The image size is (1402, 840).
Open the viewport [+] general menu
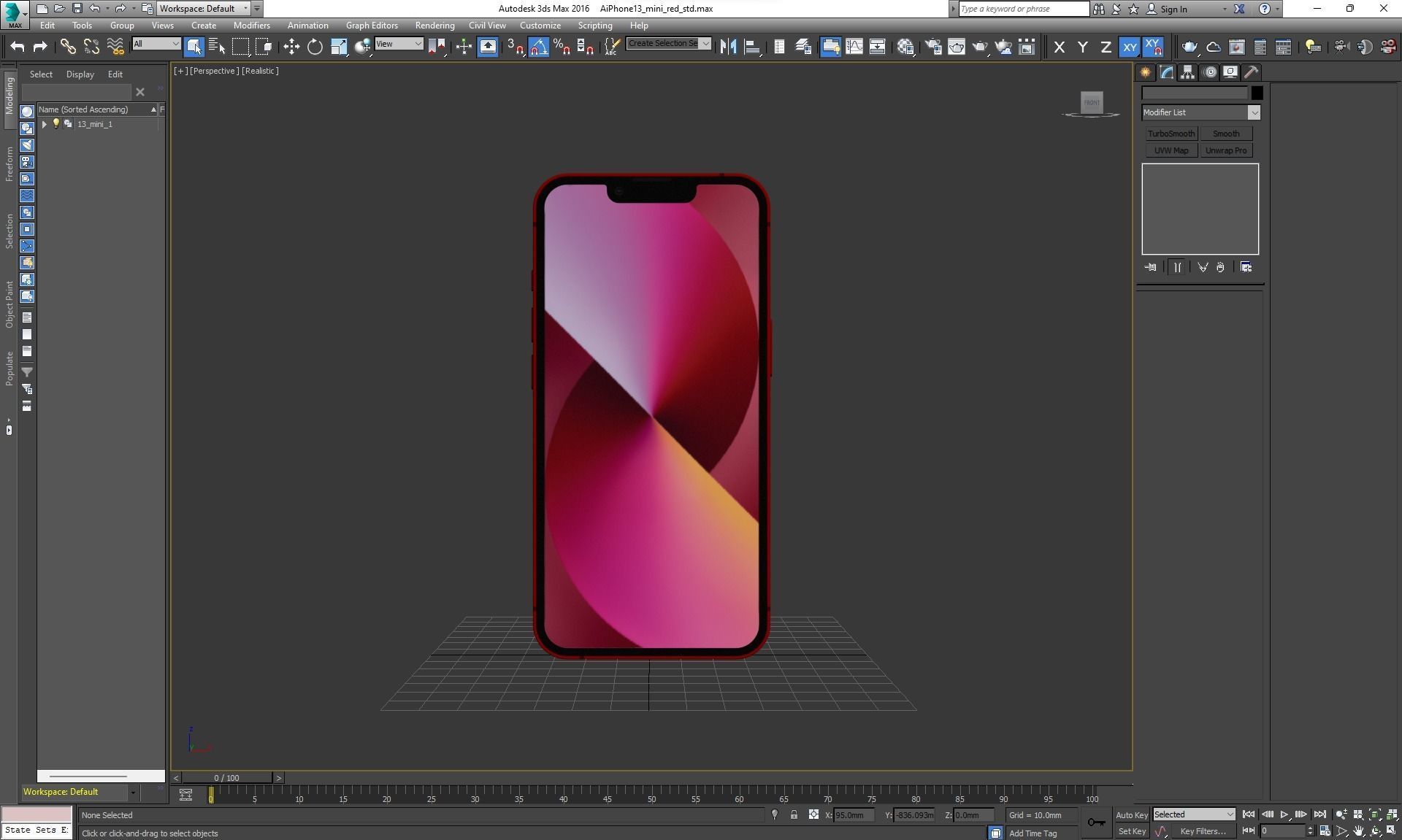180,71
